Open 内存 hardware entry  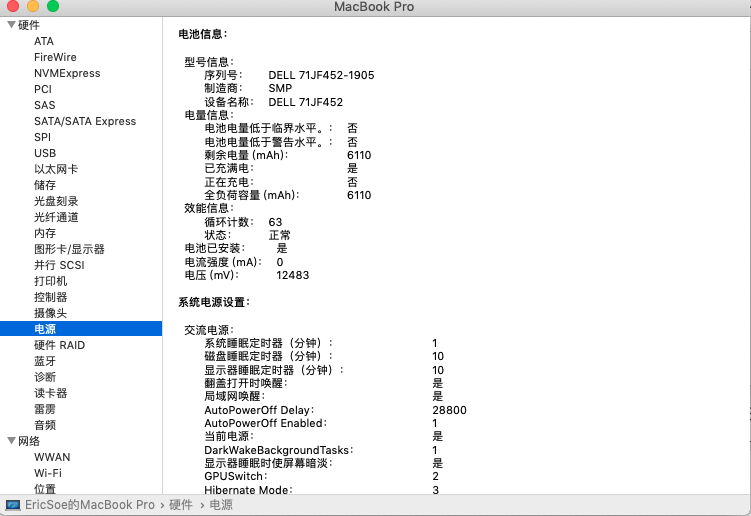pos(45,233)
